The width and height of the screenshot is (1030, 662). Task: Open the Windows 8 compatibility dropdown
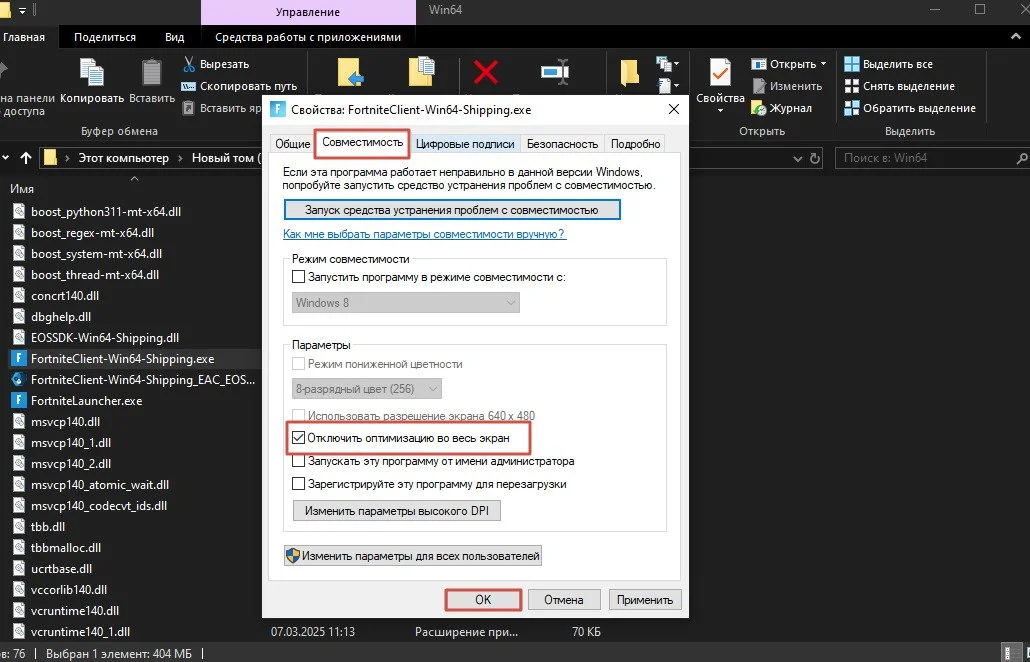(405, 303)
